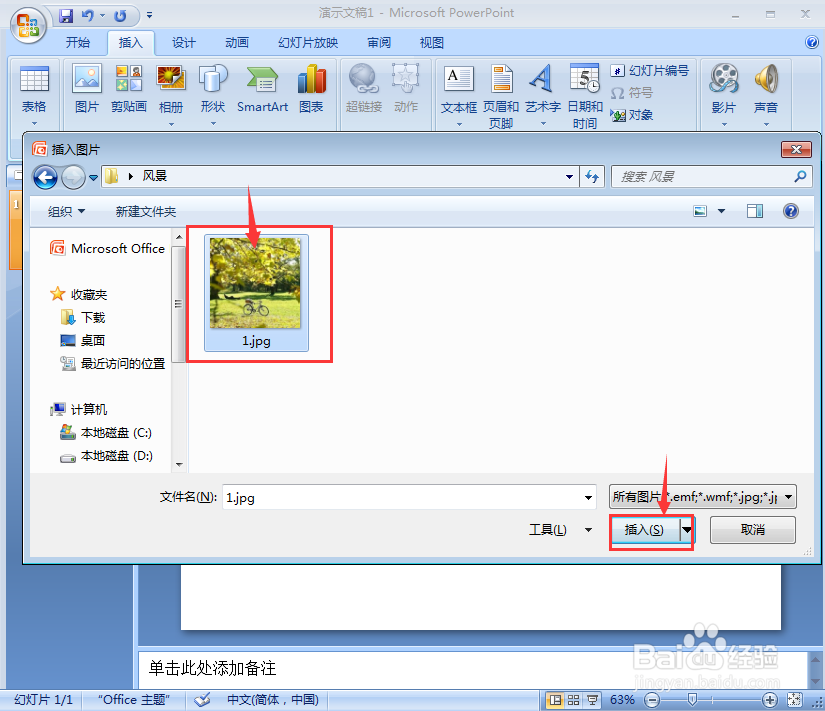Open PowerPoint help icon in ribbon

[x=812, y=42]
